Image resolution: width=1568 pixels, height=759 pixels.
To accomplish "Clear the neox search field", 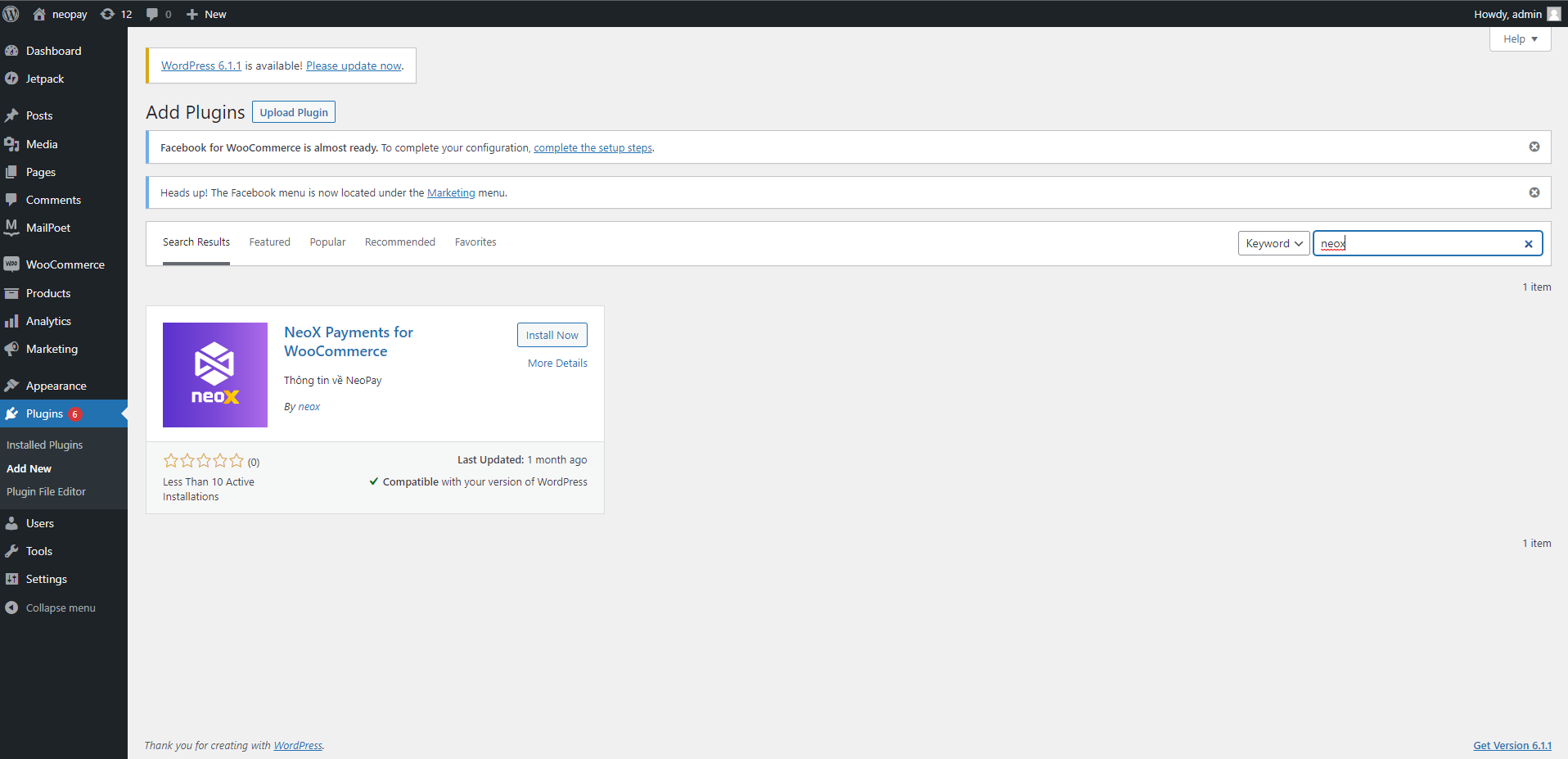I will [x=1528, y=244].
